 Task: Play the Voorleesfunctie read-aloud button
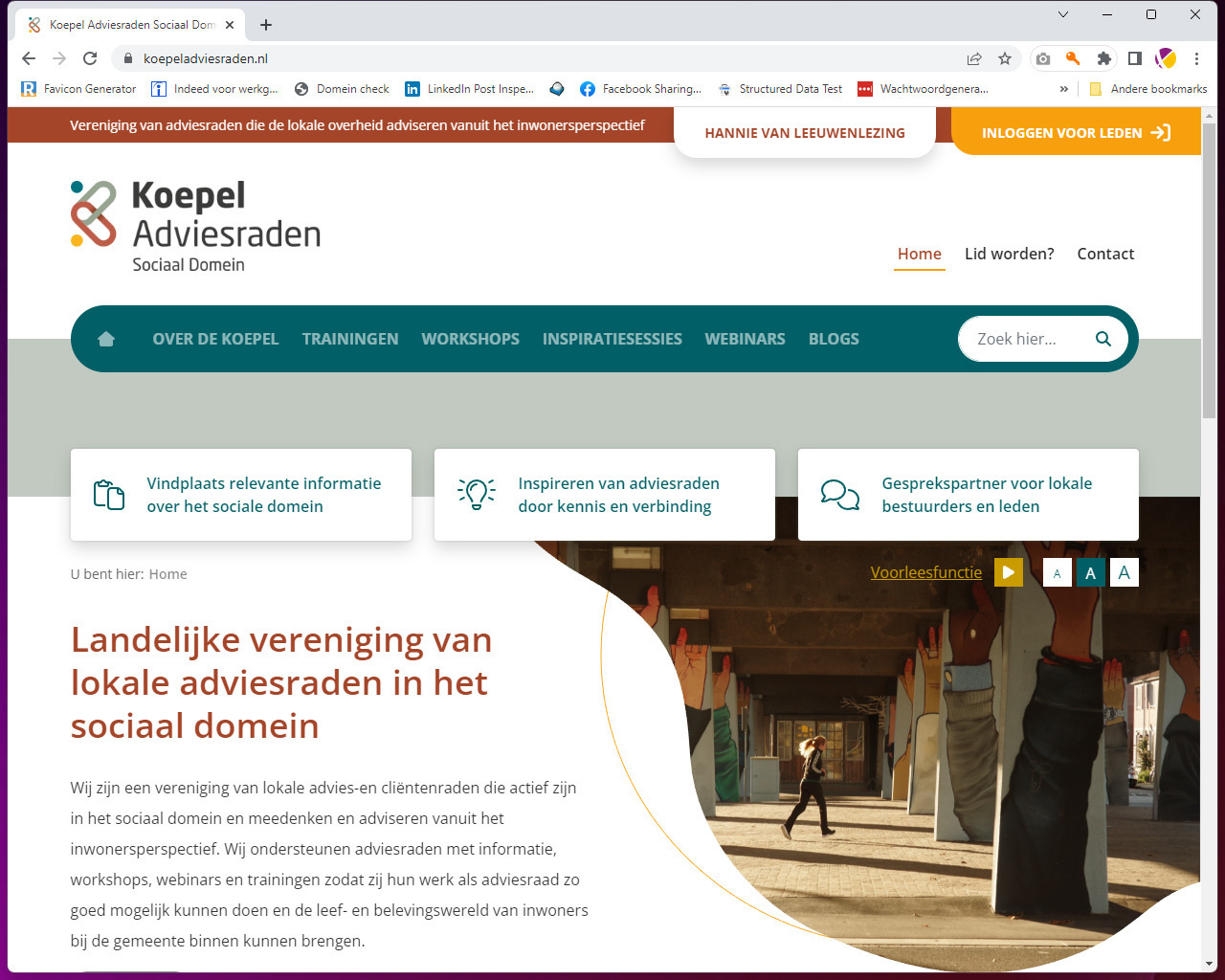tap(1008, 572)
